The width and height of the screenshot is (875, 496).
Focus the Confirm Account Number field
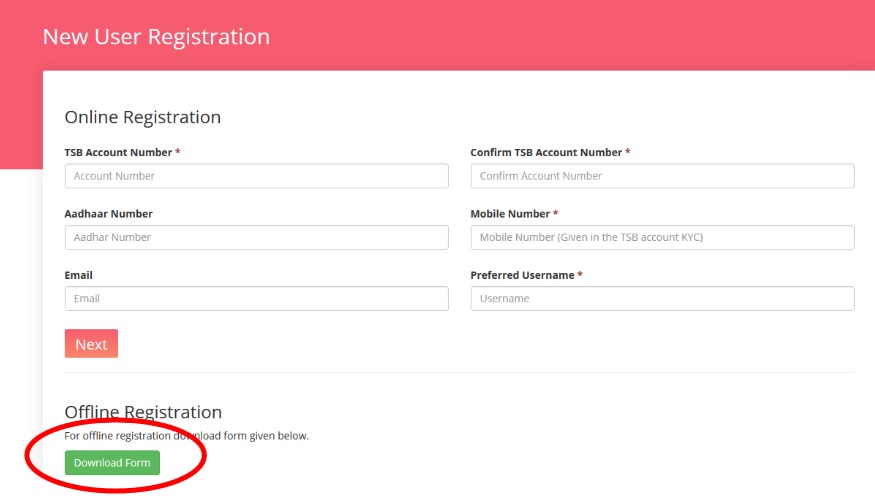[x=662, y=176]
